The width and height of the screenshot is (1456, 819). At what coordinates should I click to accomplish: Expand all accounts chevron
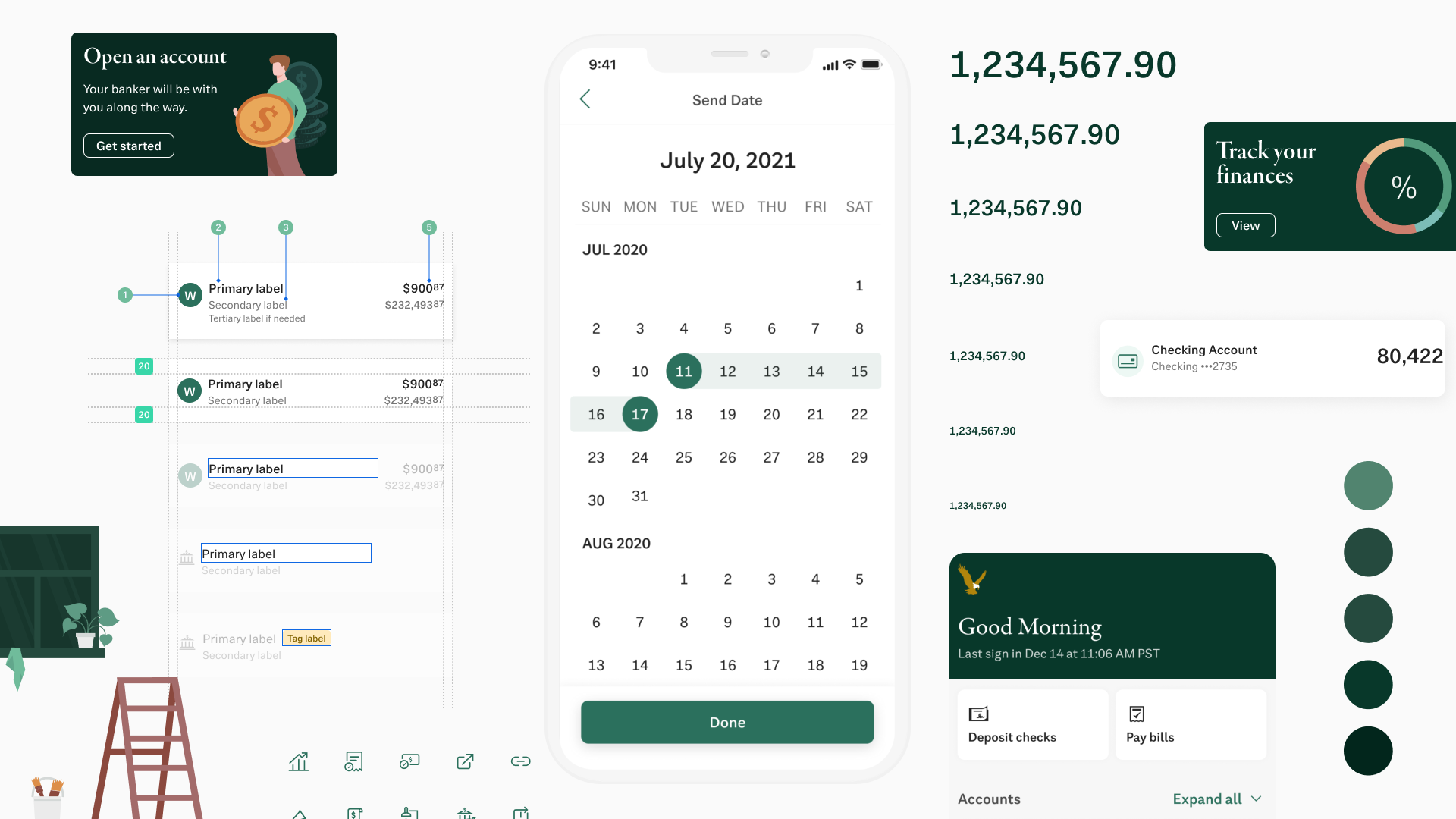pyautogui.click(x=1256, y=799)
